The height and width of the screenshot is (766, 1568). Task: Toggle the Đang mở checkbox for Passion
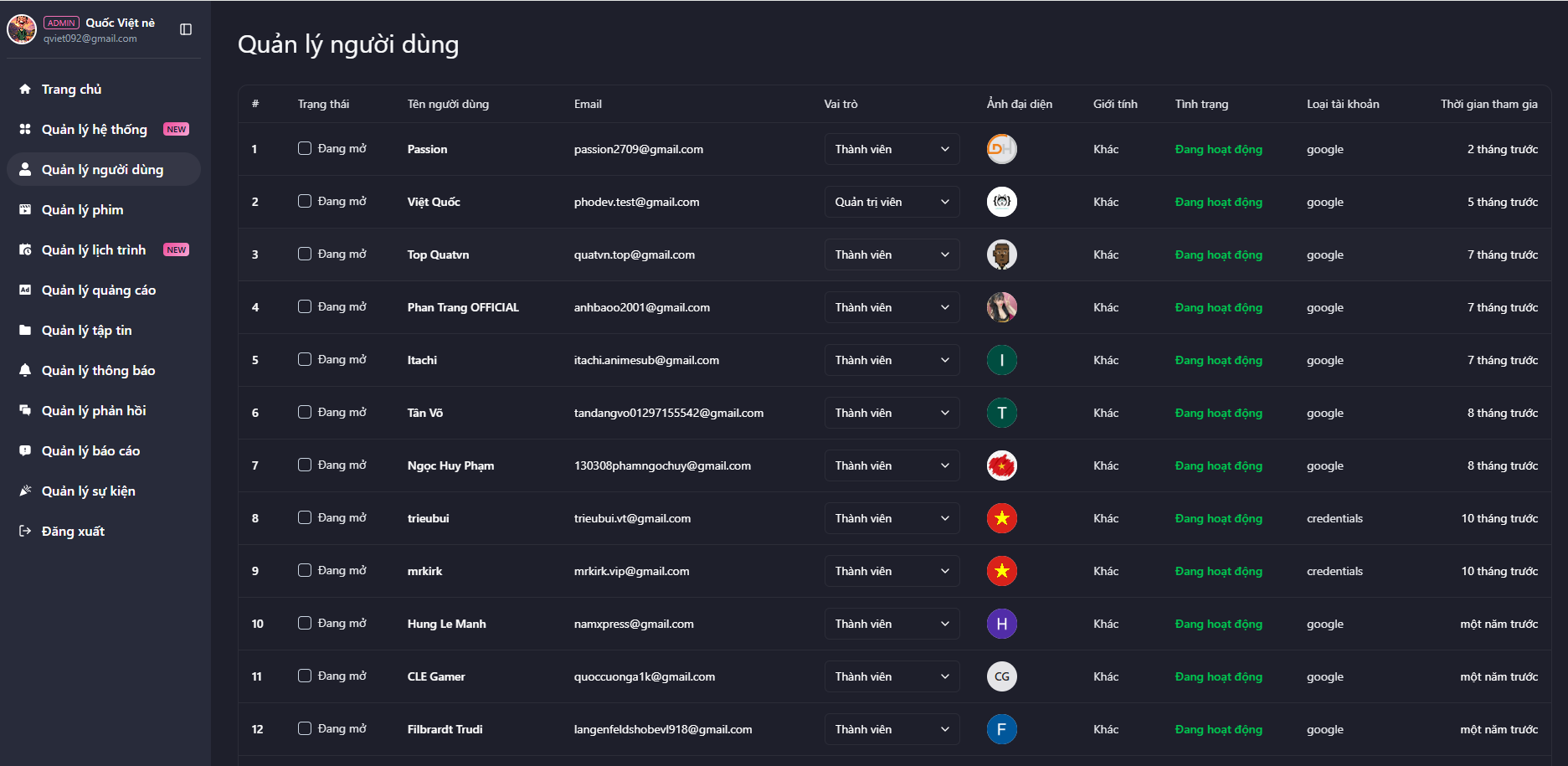coord(305,148)
